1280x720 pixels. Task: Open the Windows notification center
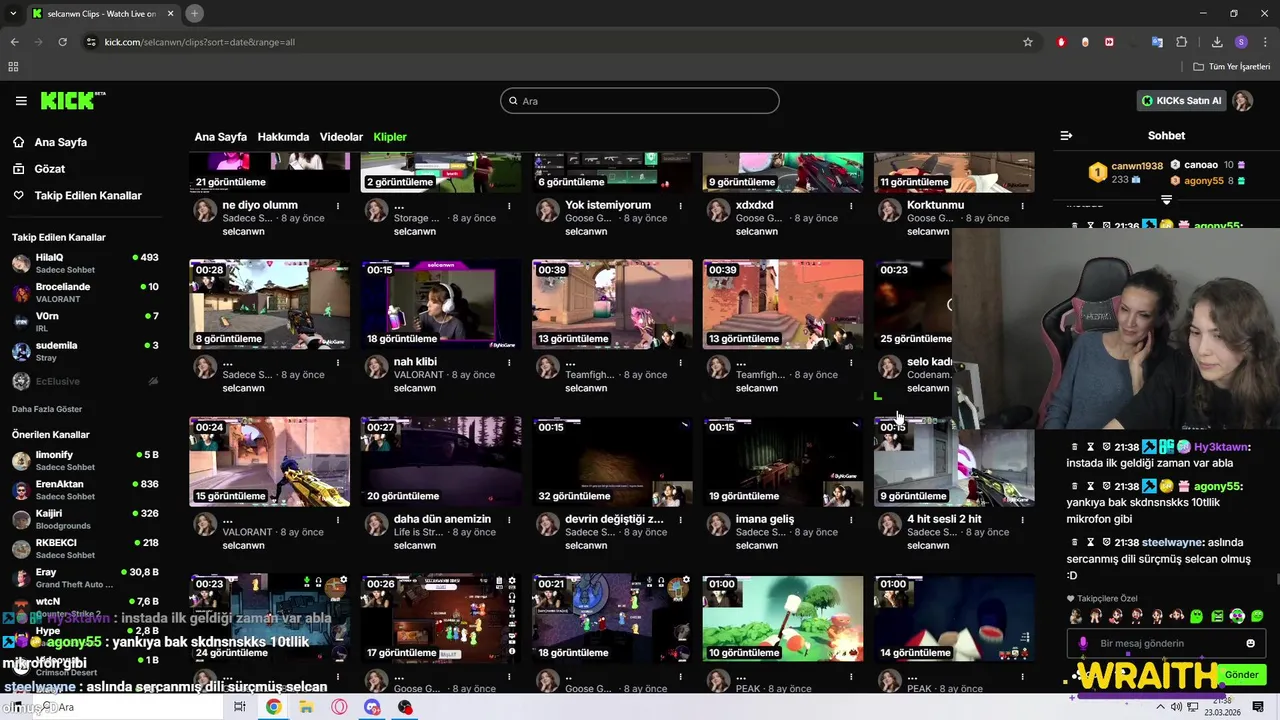(1258, 707)
